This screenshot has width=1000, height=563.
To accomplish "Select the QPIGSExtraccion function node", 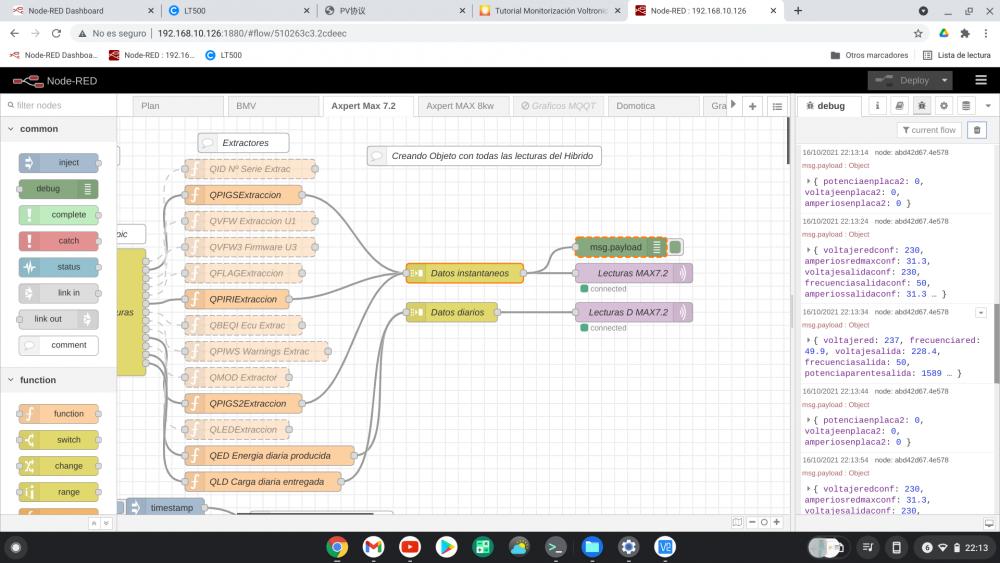I will click(x=243, y=195).
